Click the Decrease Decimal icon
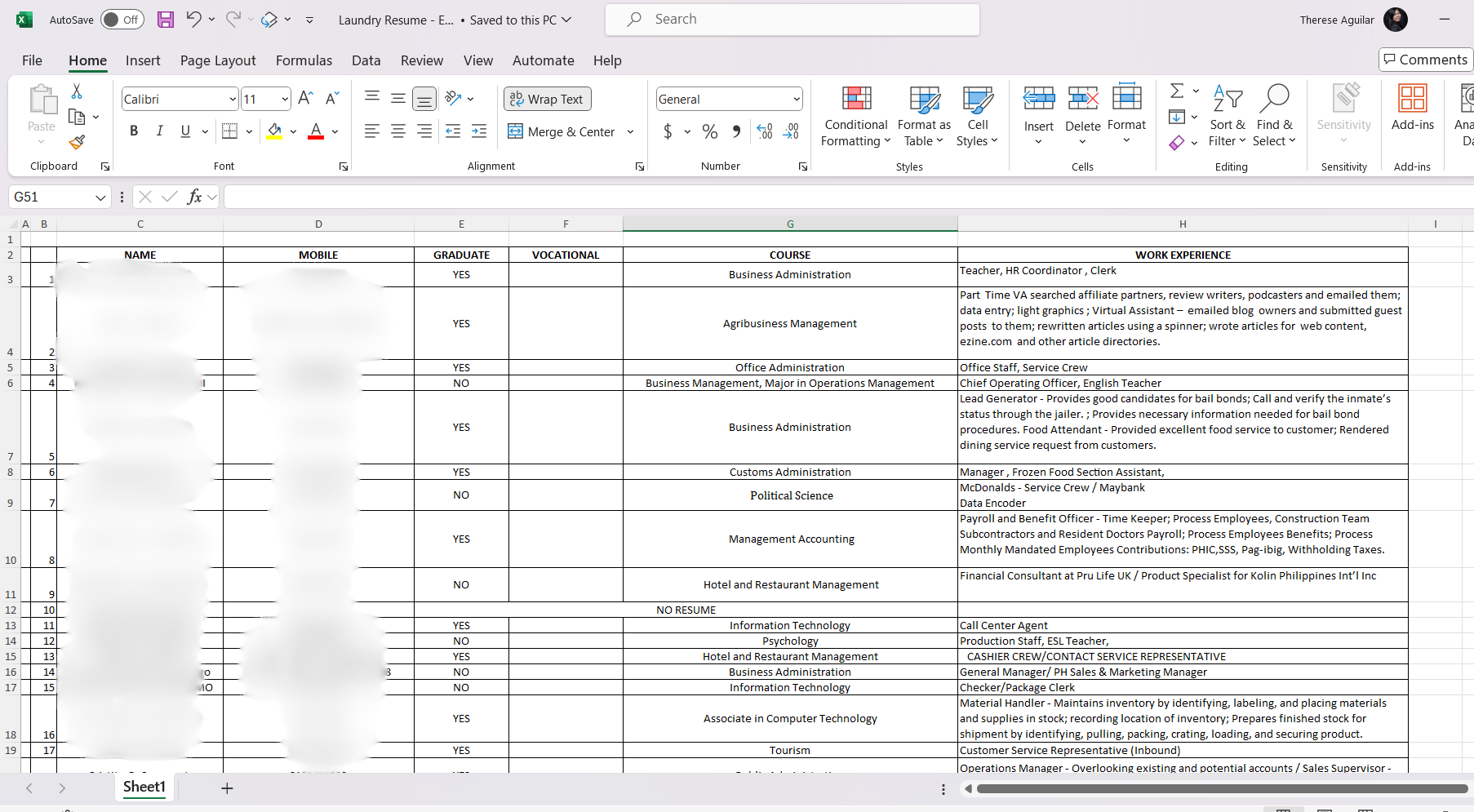The width and height of the screenshot is (1474, 812). pyautogui.click(x=791, y=131)
